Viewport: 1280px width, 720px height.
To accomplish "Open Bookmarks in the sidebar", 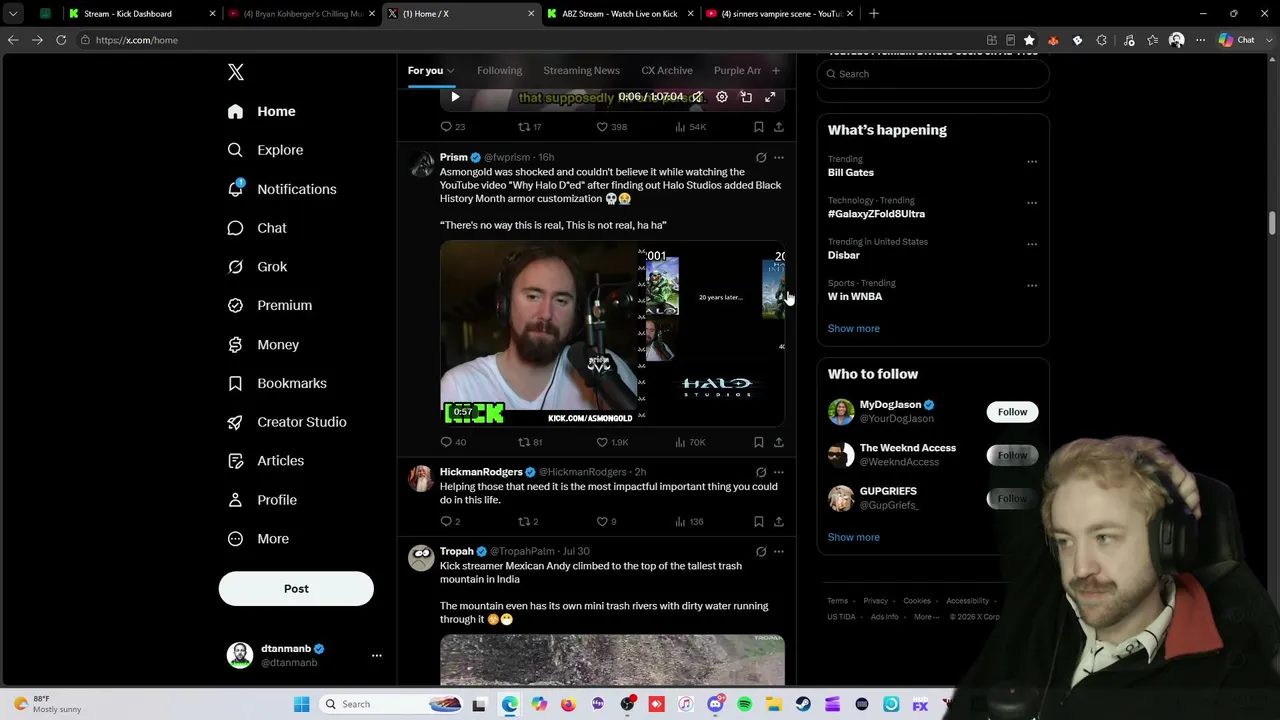I will tap(278, 383).
